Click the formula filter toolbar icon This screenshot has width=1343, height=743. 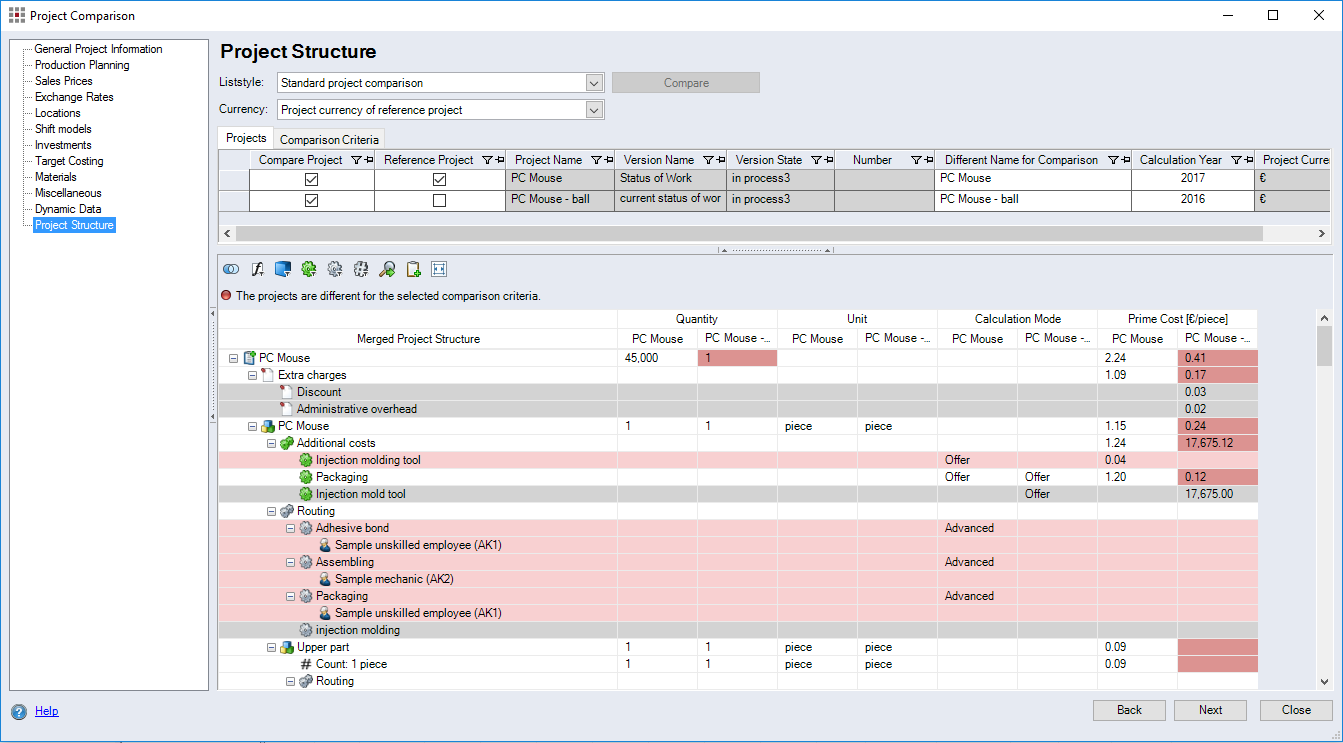(x=257, y=269)
